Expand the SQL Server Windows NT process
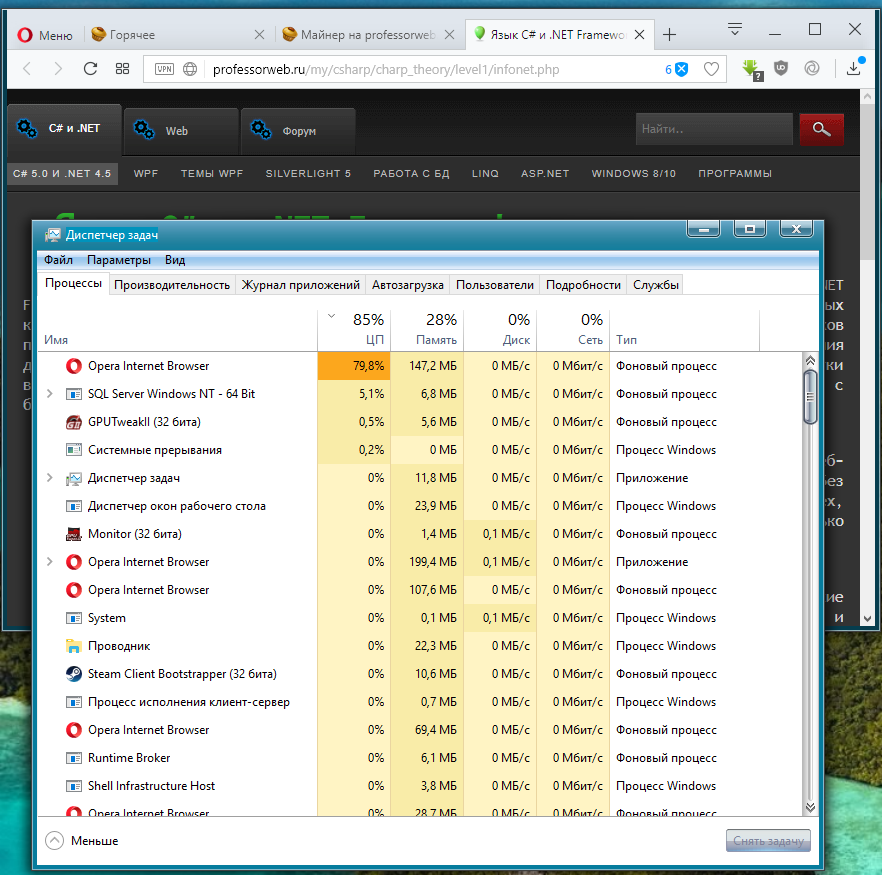Viewport: 882px width, 875px height. click(x=50, y=394)
